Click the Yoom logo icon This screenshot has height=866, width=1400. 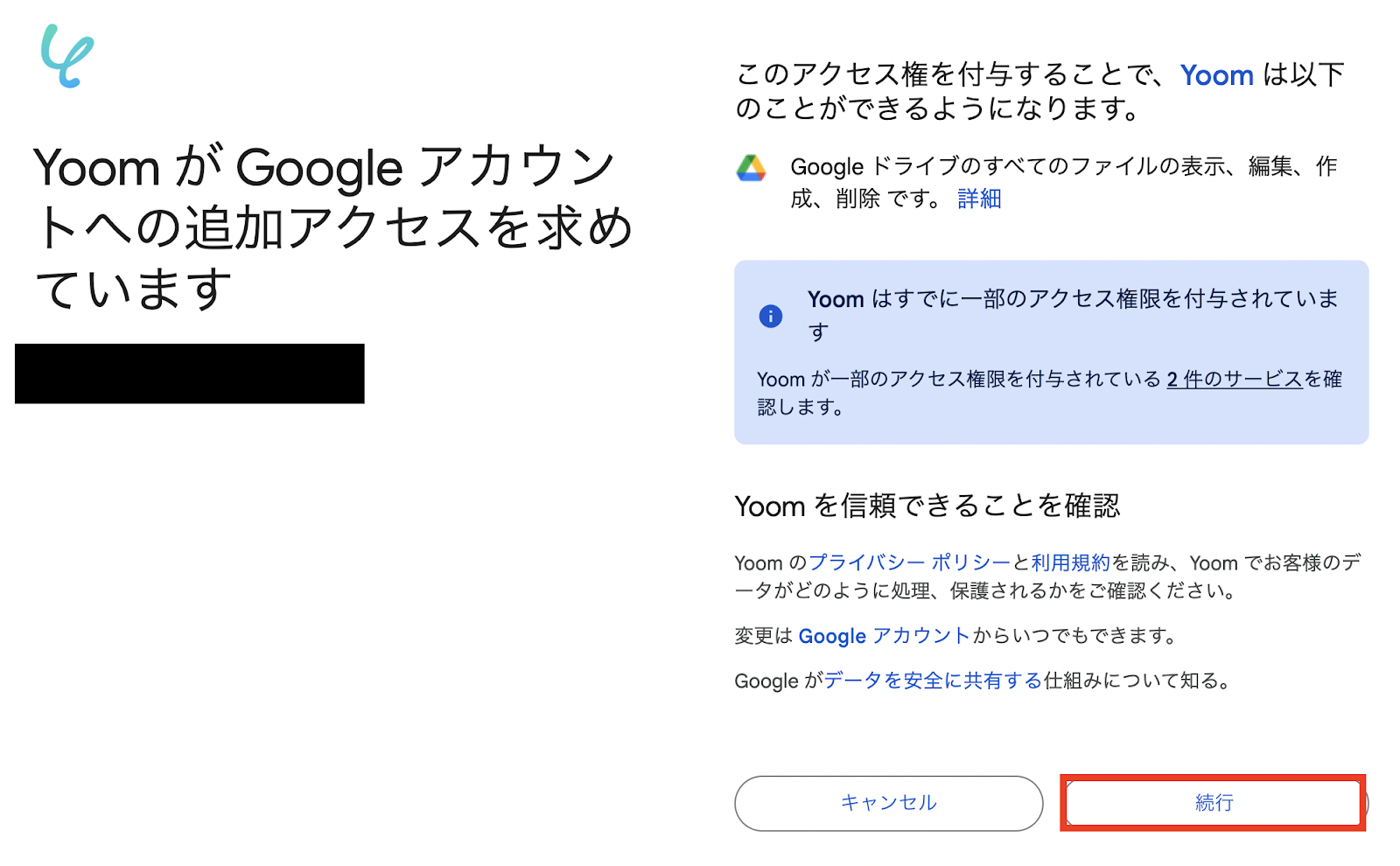point(67,56)
